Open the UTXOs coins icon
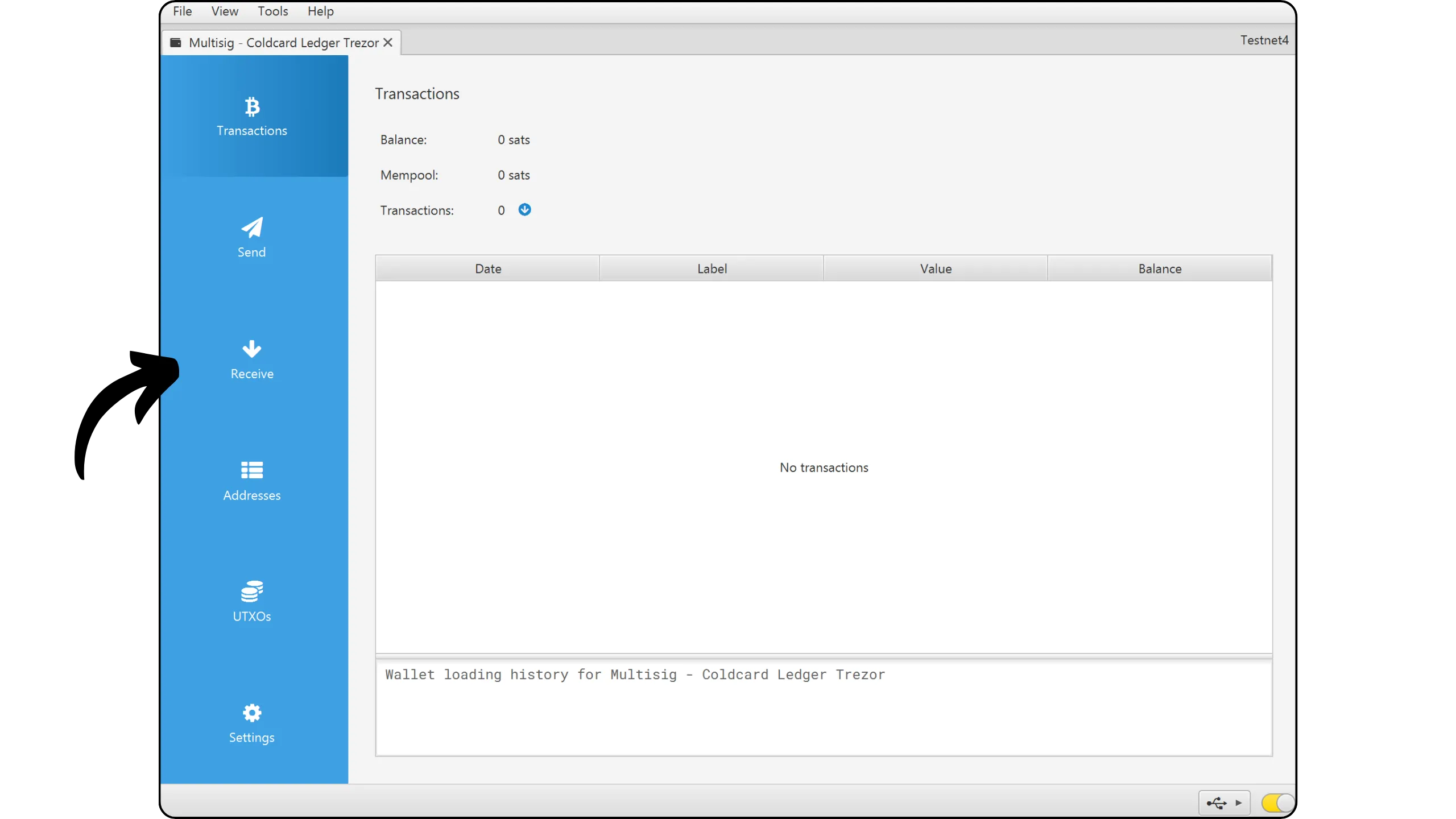 tap(252, 591)
